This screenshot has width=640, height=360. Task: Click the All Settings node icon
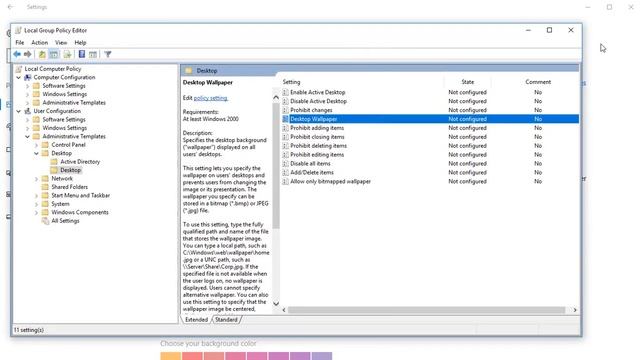[45, 221]
